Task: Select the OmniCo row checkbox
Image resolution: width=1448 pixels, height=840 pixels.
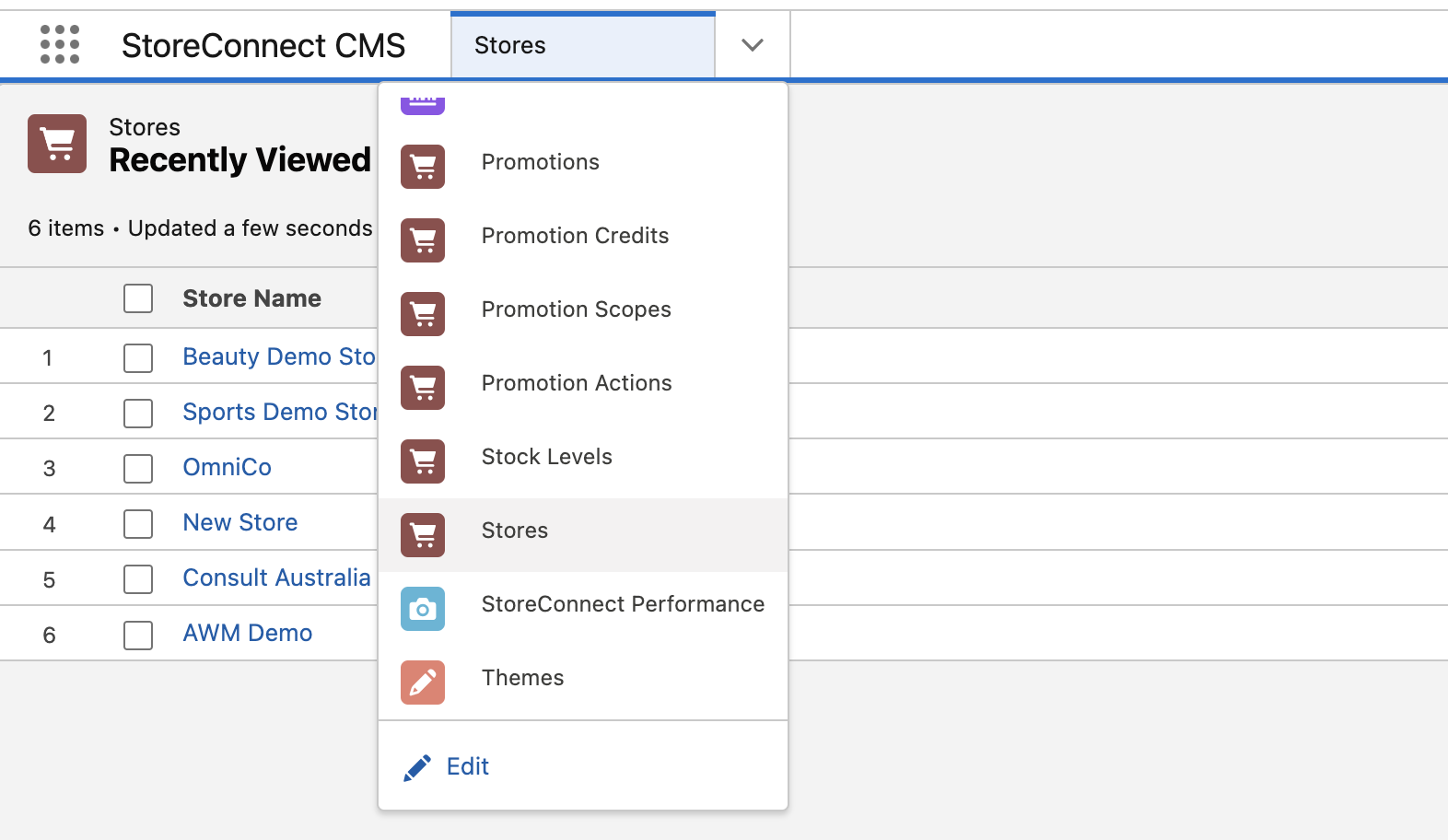Action: pos(138,469)
